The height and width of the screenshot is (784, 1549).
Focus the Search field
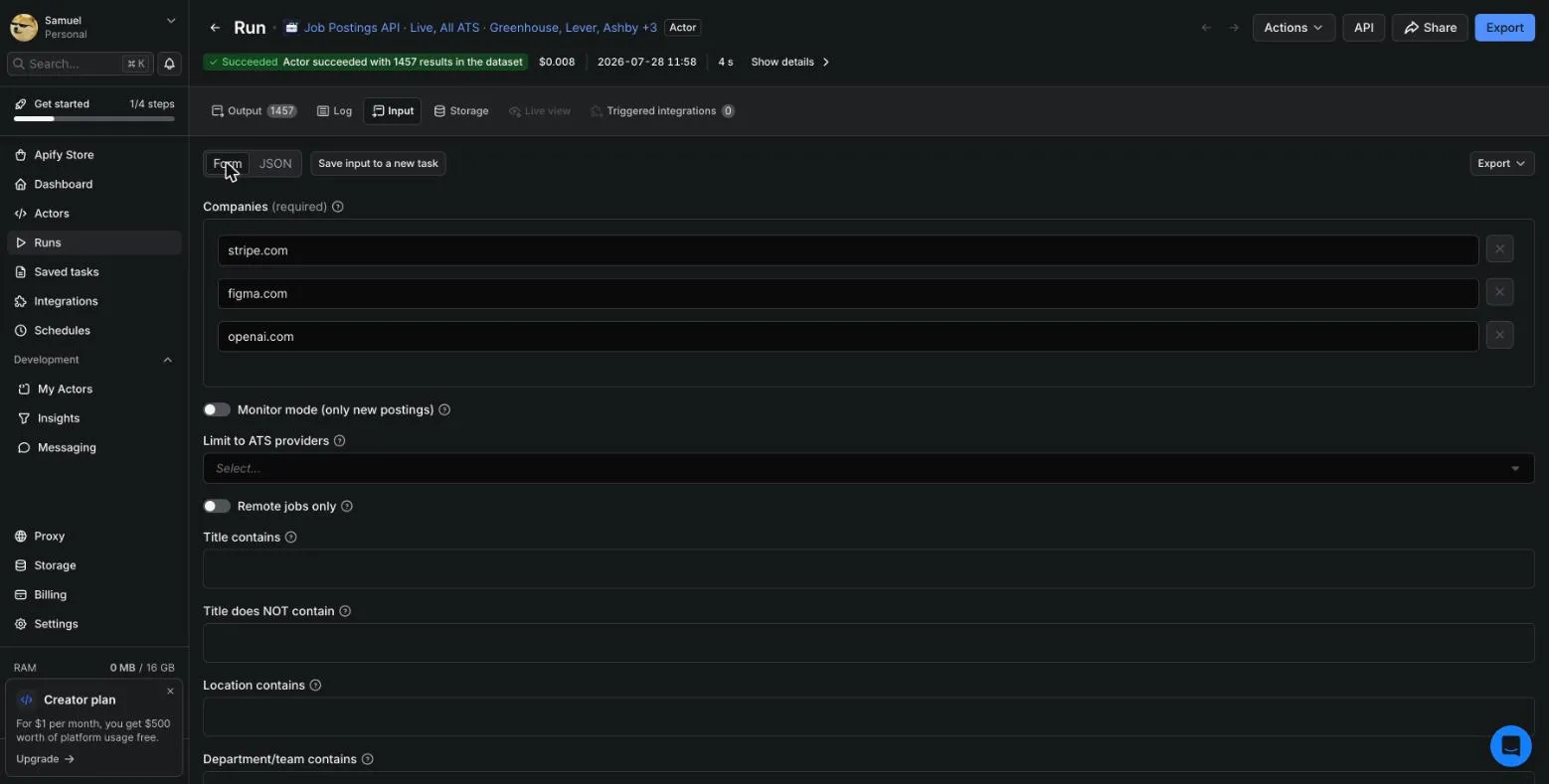(x=81, y=64)
